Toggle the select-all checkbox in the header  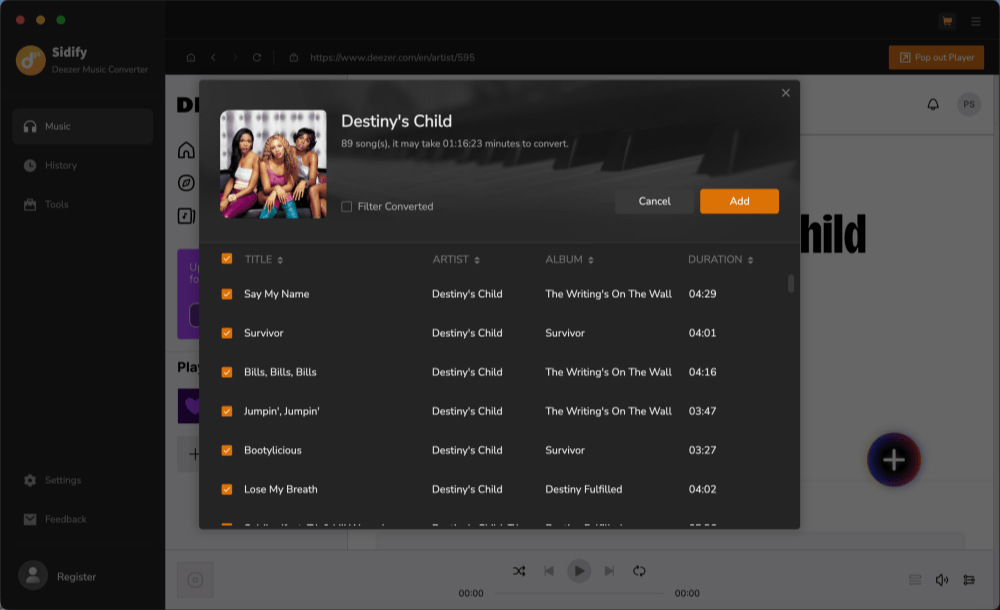(226, 258)
